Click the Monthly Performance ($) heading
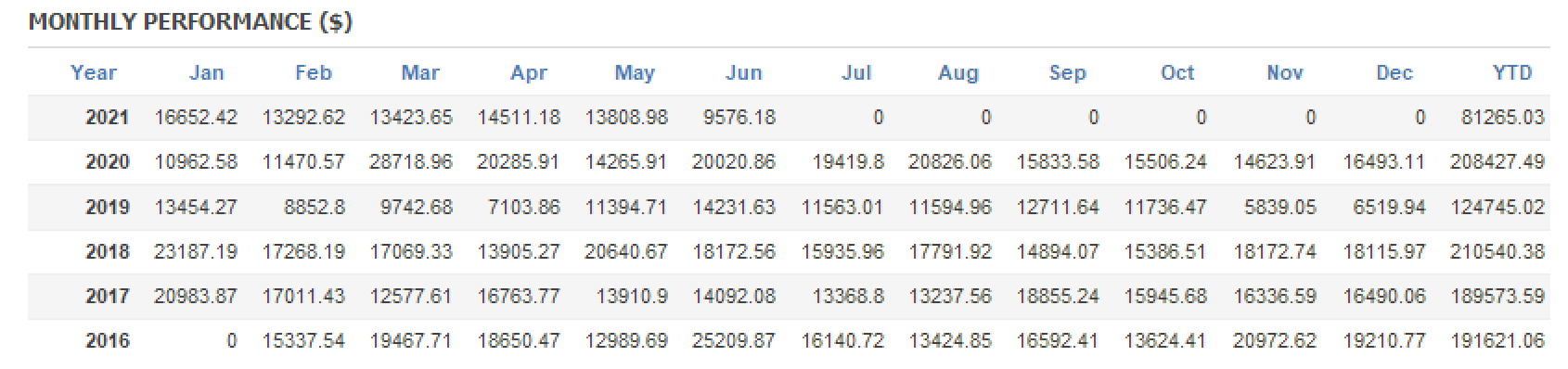This screenshot has height=369, width=1568. [x=190, y=21]
